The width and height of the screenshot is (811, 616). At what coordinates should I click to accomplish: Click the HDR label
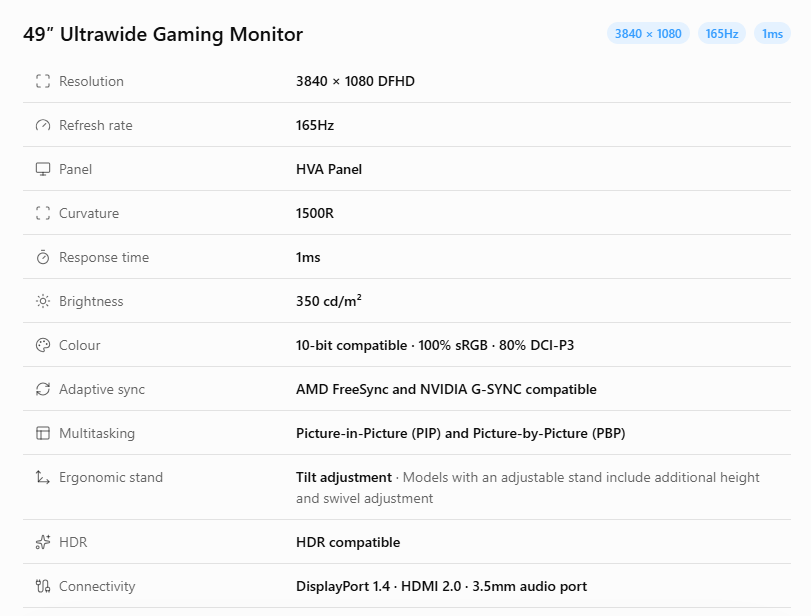coord(73,542)
